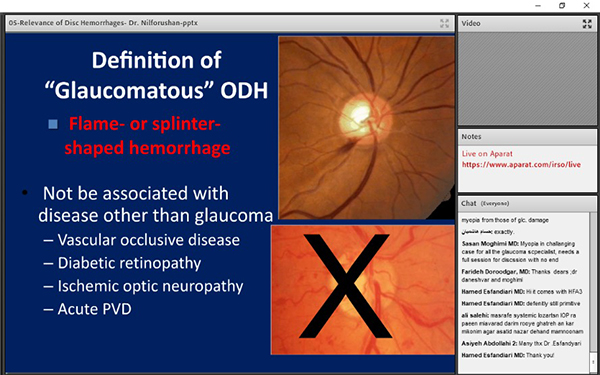
Task: Click the 'Live on Aparat' note text
Action: click(x=487, y=154)
